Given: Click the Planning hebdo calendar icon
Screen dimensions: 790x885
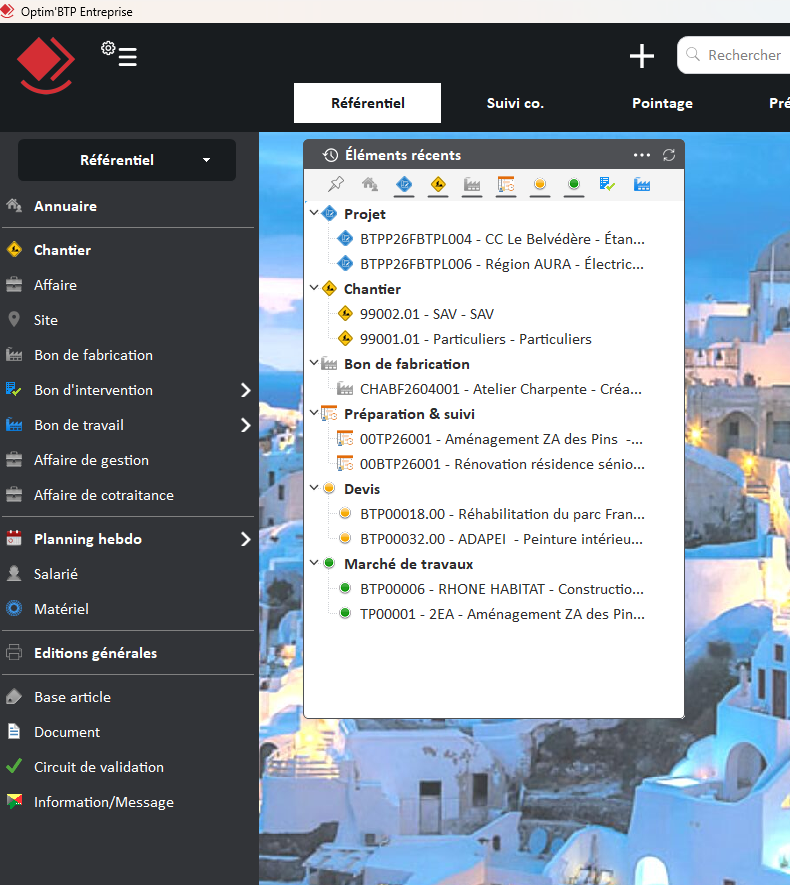Looking at the screenshot, I should [14, 538].
